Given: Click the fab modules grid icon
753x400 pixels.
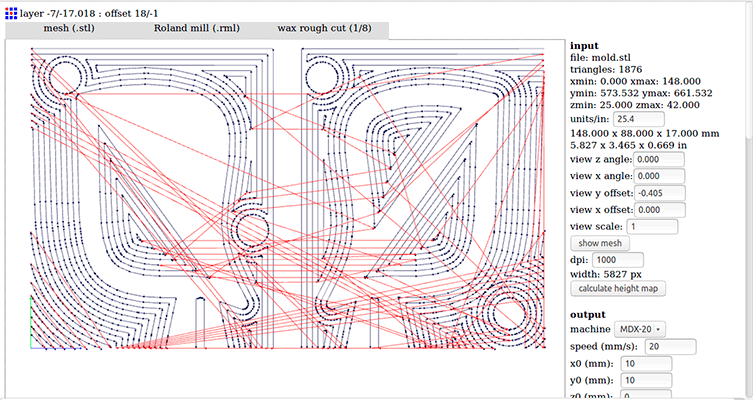Looking at the screenshot, I should (11, 13).
